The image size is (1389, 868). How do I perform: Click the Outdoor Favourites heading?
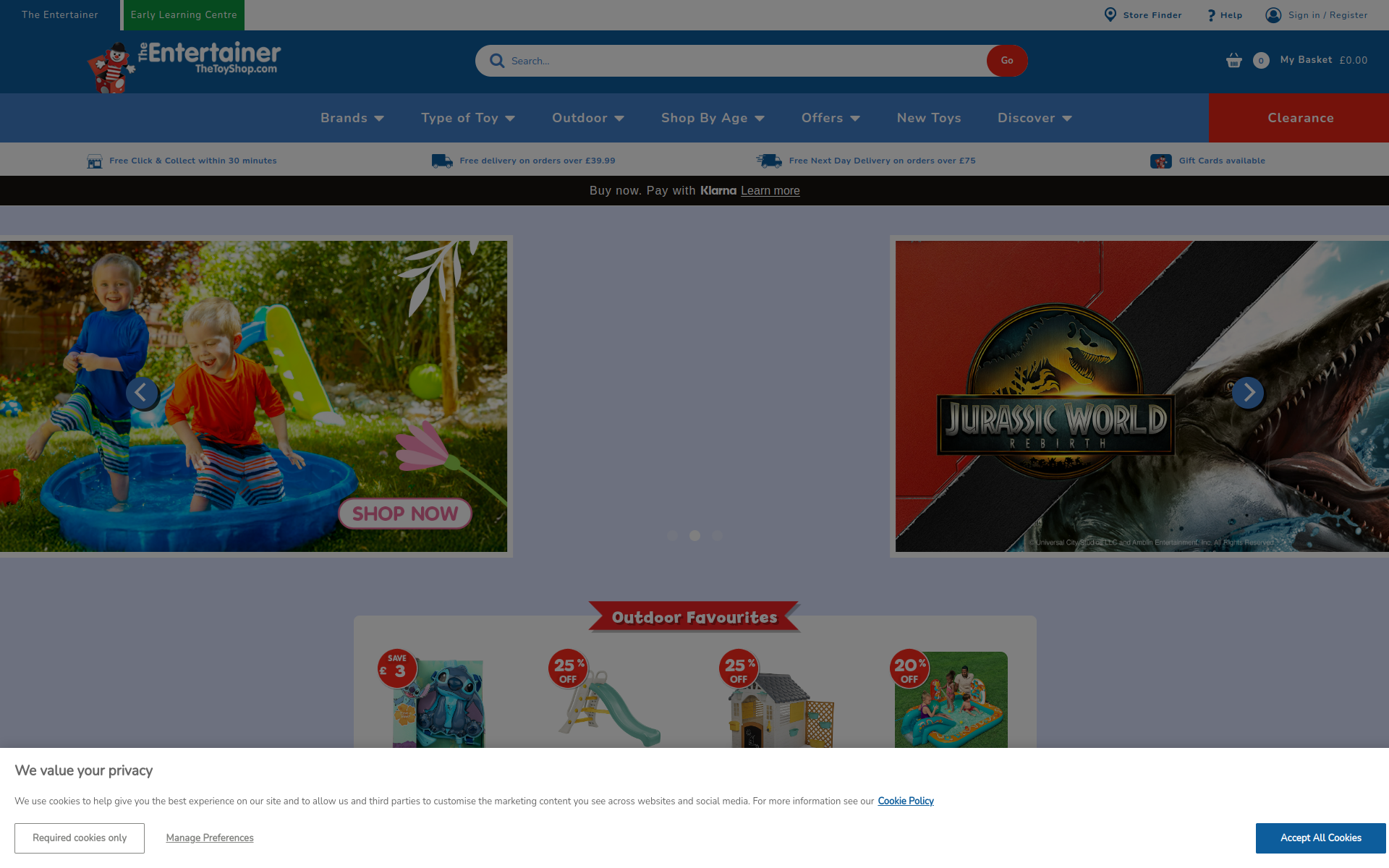point(694,617)
